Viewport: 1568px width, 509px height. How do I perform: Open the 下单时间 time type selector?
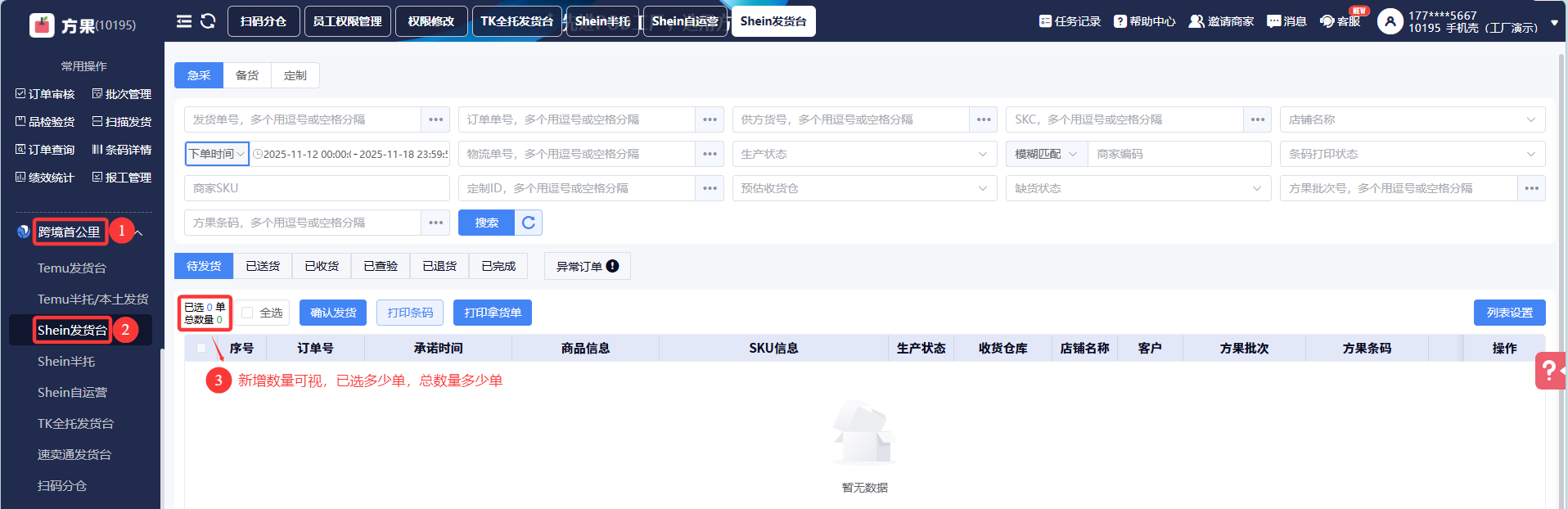point(217,154)
